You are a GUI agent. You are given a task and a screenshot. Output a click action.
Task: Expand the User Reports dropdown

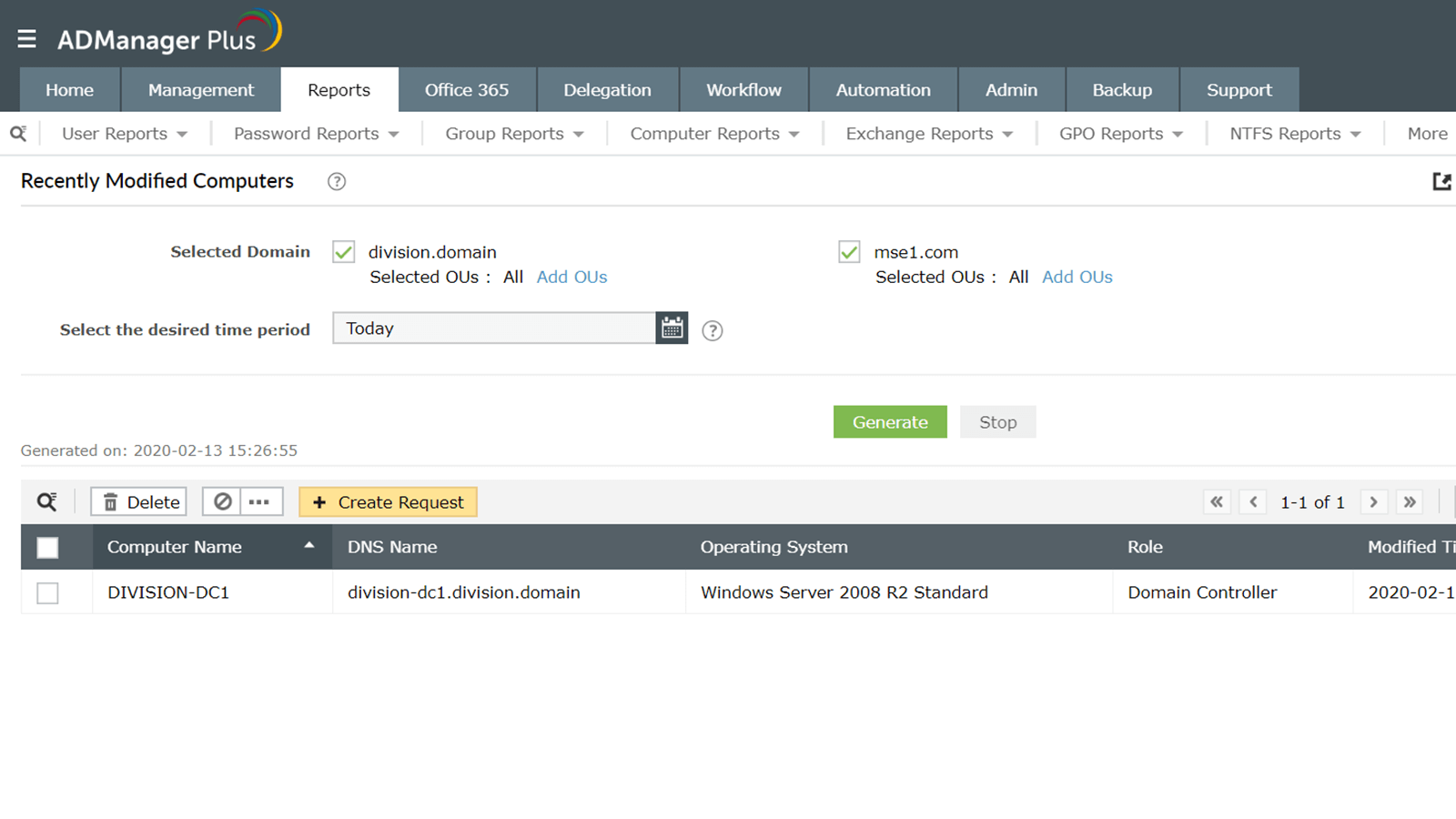(x=125, y=134)
